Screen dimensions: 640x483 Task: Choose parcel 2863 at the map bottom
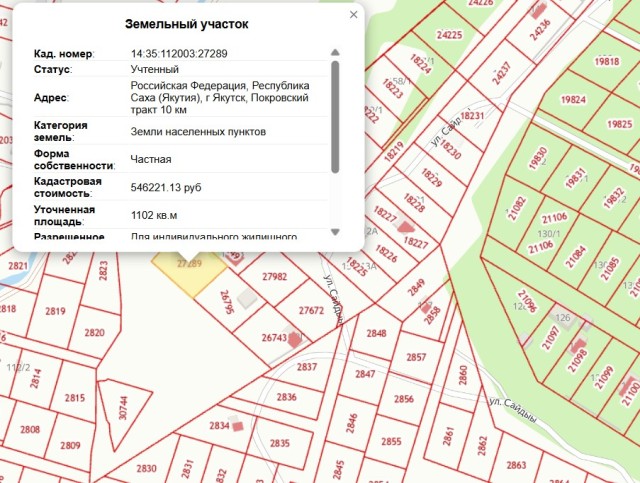516,465
